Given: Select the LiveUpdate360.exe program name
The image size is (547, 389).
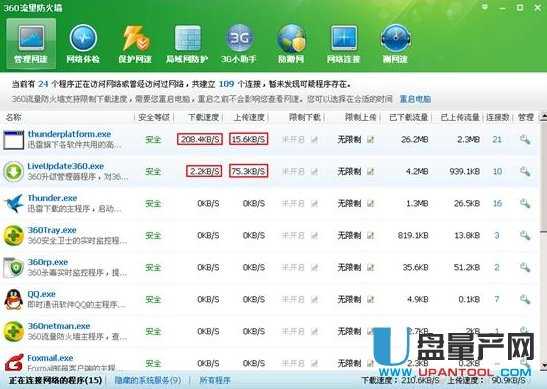Looking at the screenshot, I should (x=66, y=166).
